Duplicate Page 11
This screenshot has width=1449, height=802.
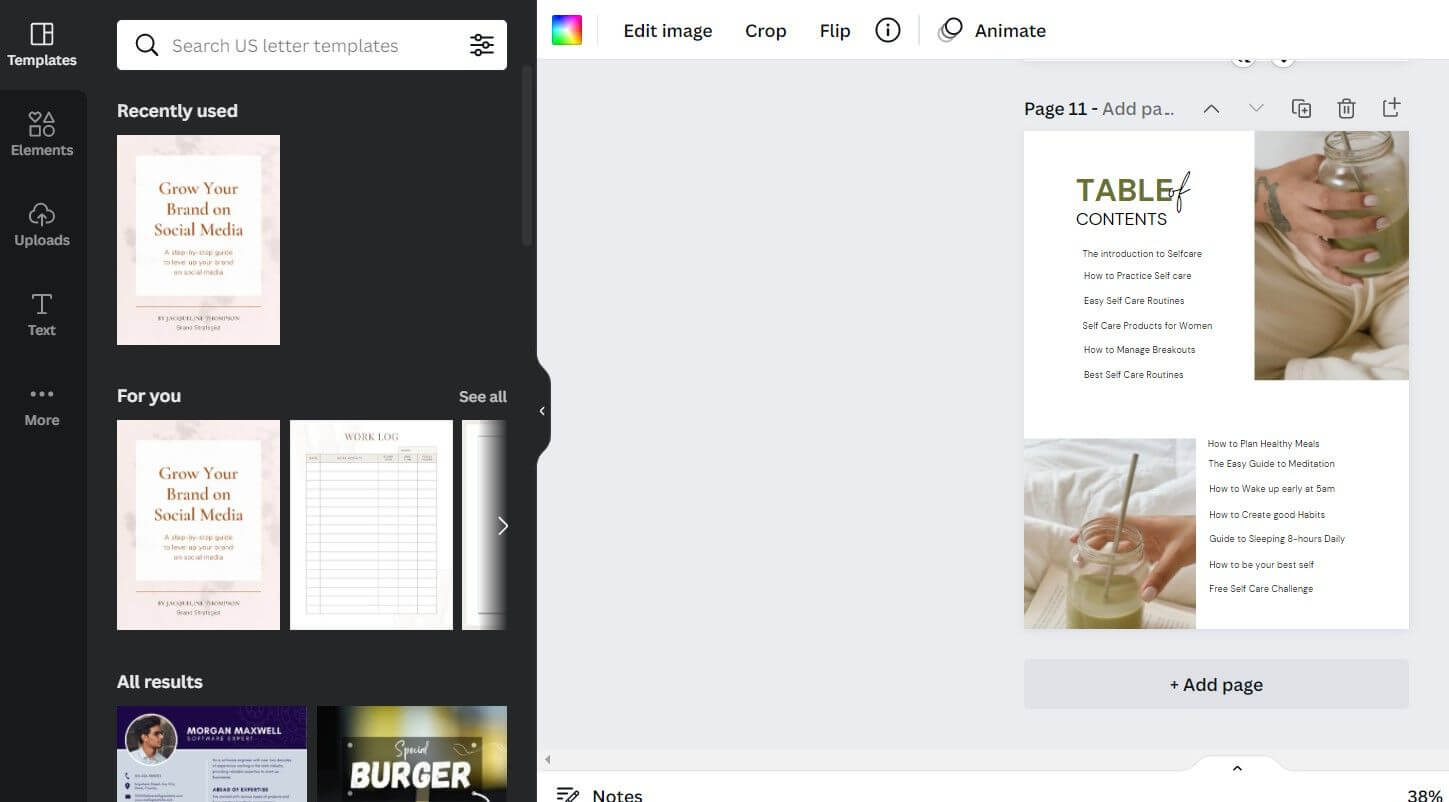(x=1301, y=109)
